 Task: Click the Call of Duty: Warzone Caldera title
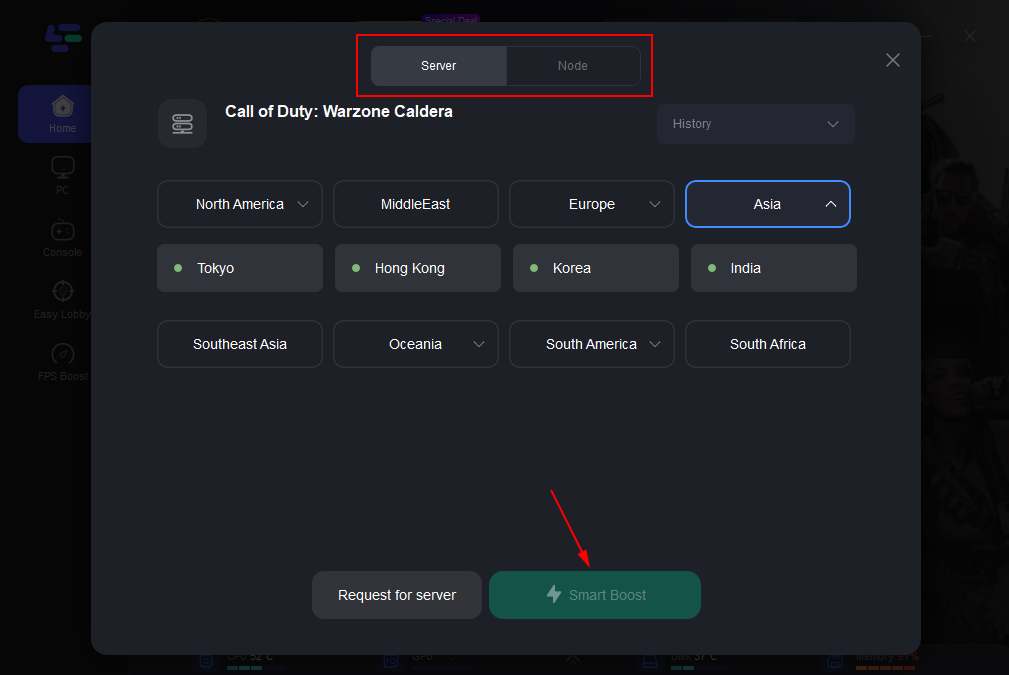click(x=338, y=111)
